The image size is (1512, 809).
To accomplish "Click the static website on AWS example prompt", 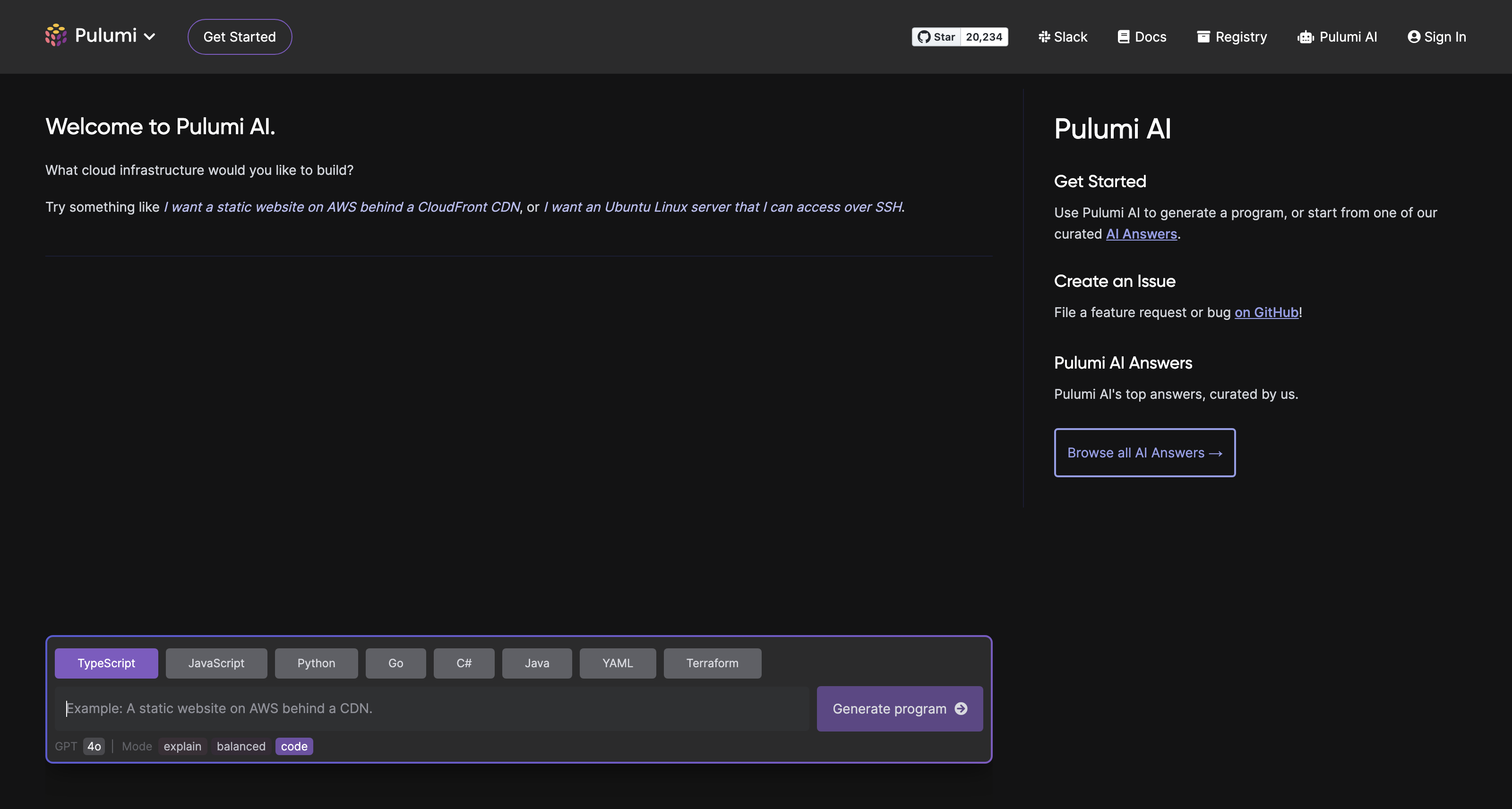I will pyautogui.click(x=342, y=207).
